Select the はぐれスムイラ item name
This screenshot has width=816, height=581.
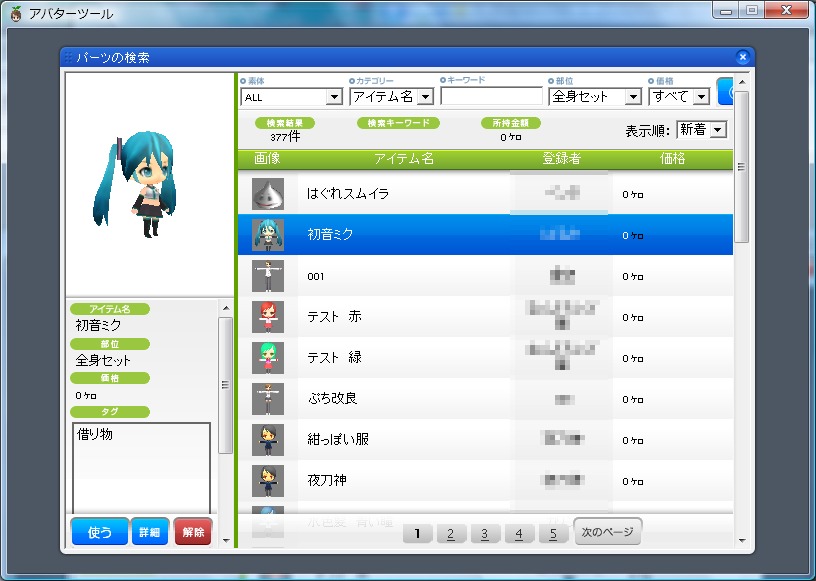tap(348, 194)
